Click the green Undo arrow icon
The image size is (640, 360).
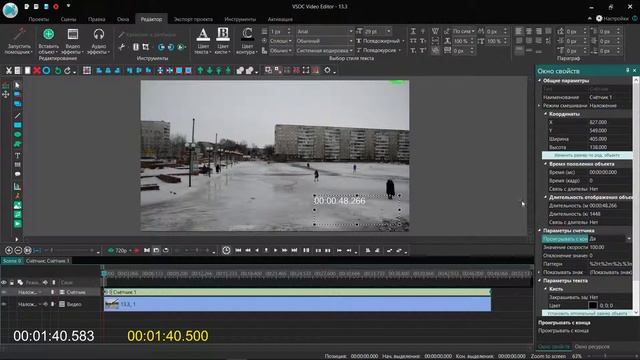click(58, 71)
